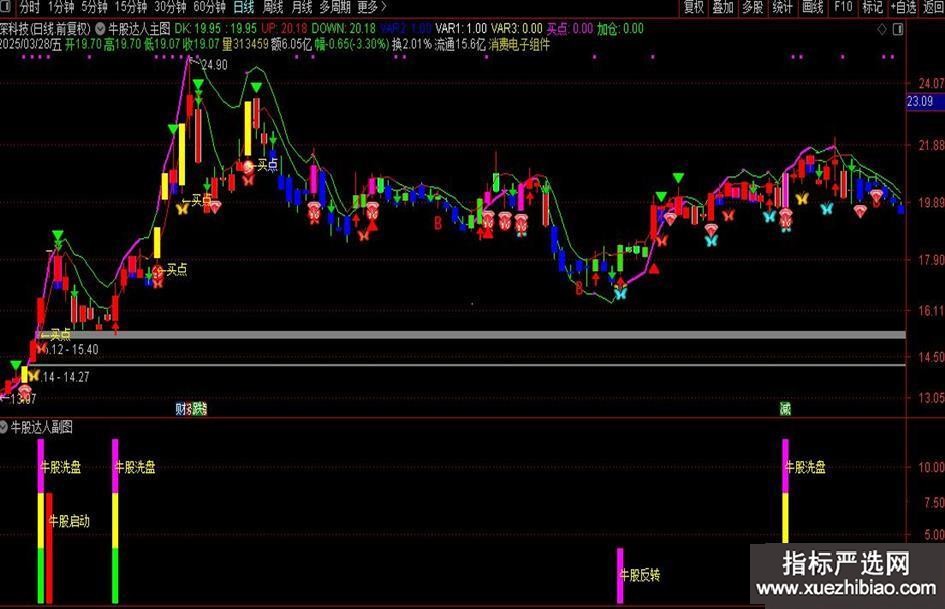Click the small square icon left of 分时
945x609 pixels.
7,7
